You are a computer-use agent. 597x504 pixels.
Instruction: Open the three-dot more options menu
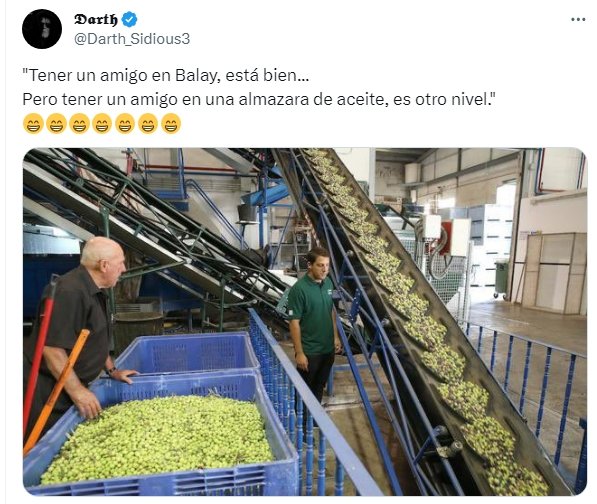click(578, 19)
